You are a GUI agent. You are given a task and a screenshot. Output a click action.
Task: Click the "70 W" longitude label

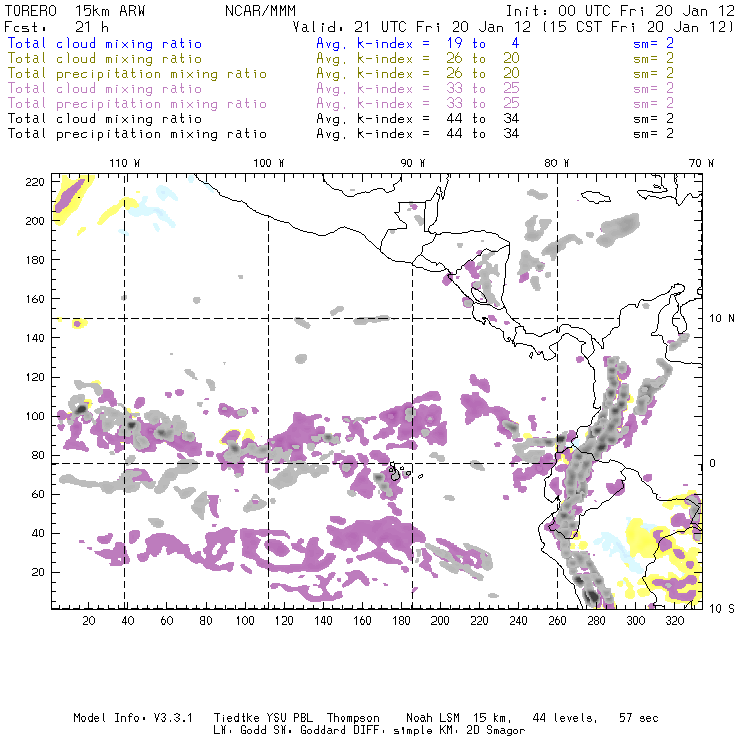[x=701, y=163]
